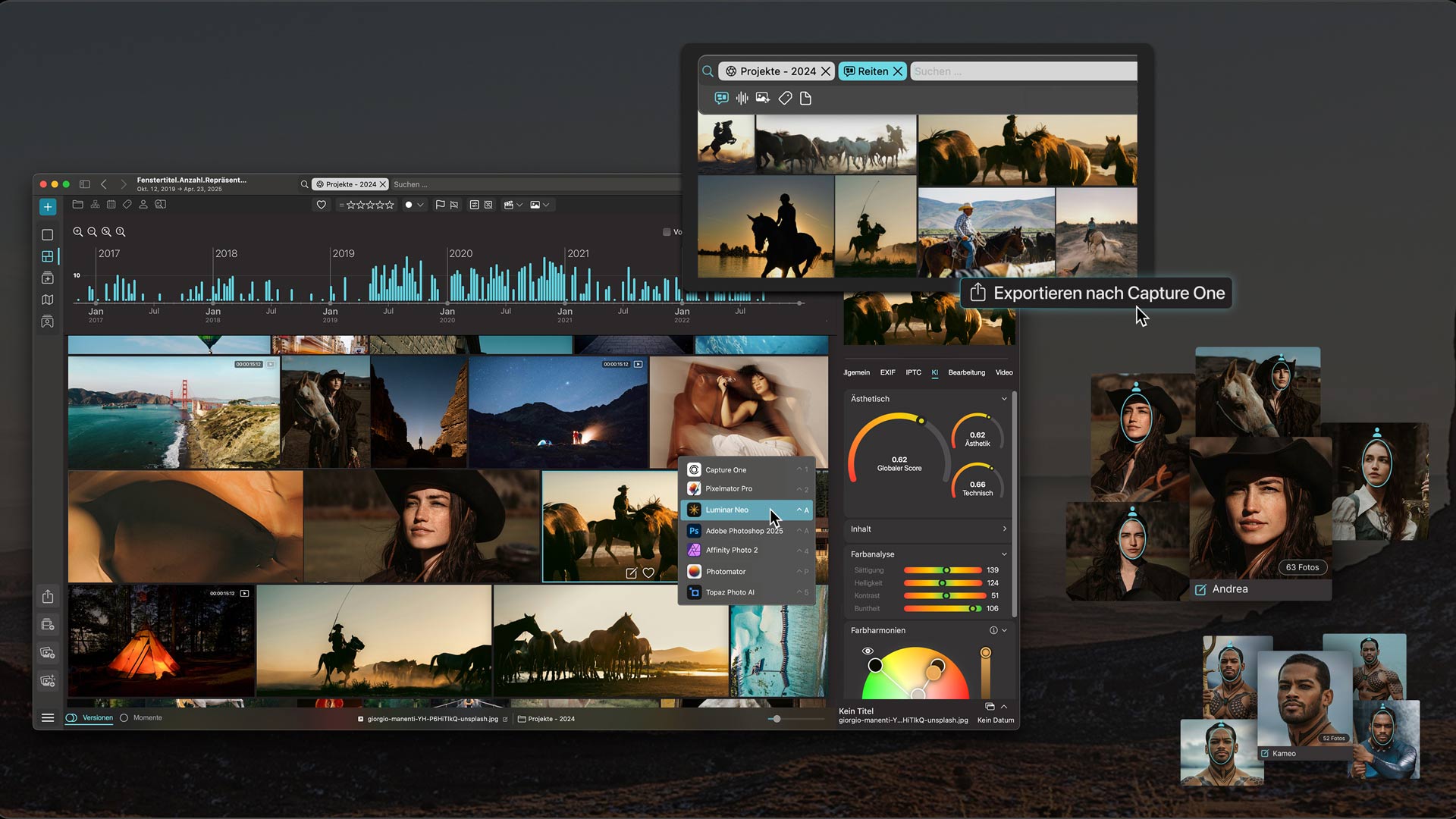1456x819 pixels.
Task: Switch to the EXIF tab
Action: pos(887,372)
